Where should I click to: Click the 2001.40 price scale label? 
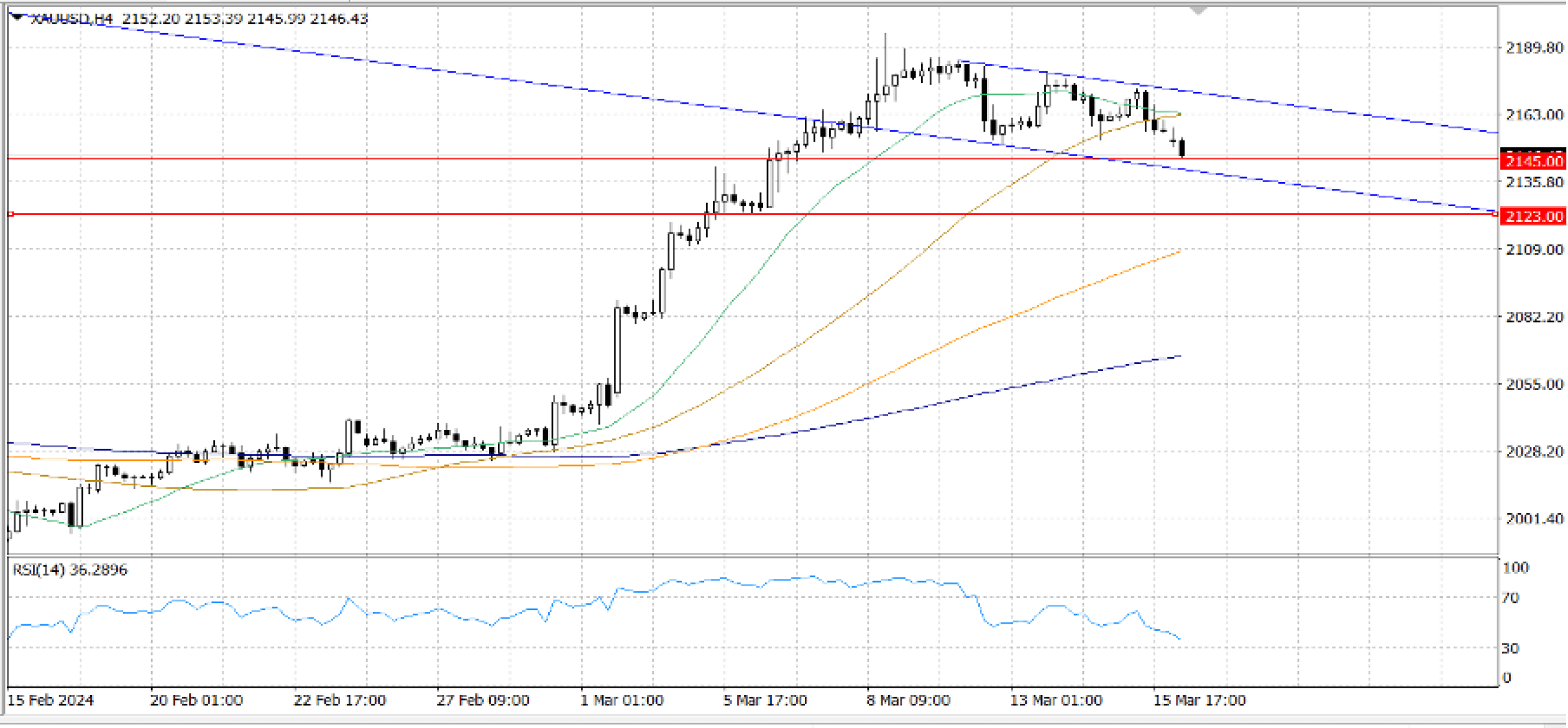tap(1533, 519)
